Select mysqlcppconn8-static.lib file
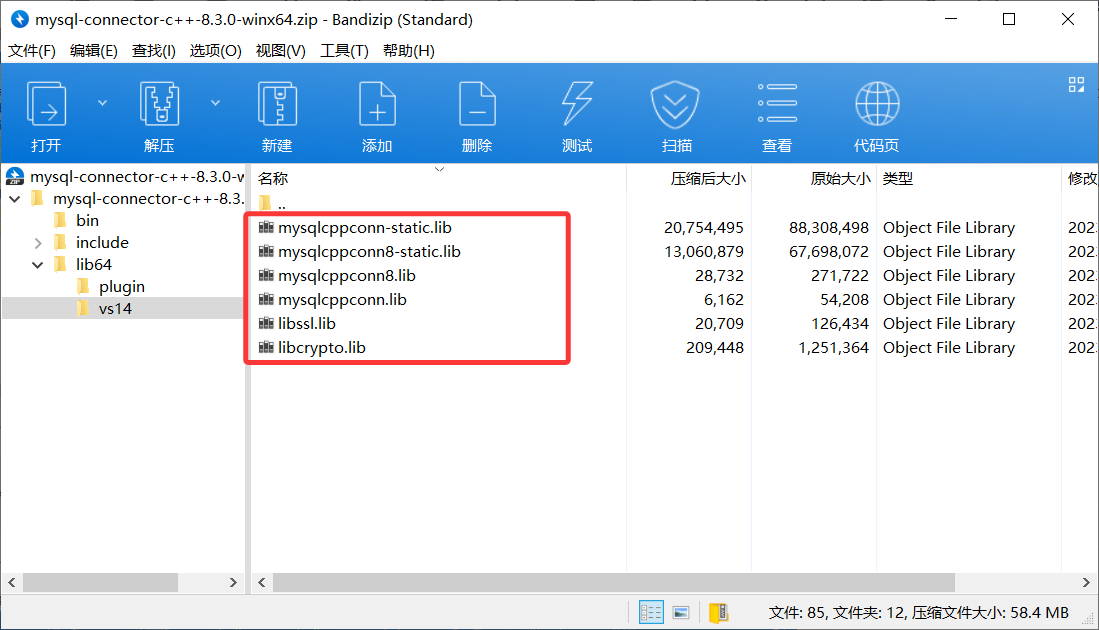The image size is (1099, 630). click(x=369, y=252)
